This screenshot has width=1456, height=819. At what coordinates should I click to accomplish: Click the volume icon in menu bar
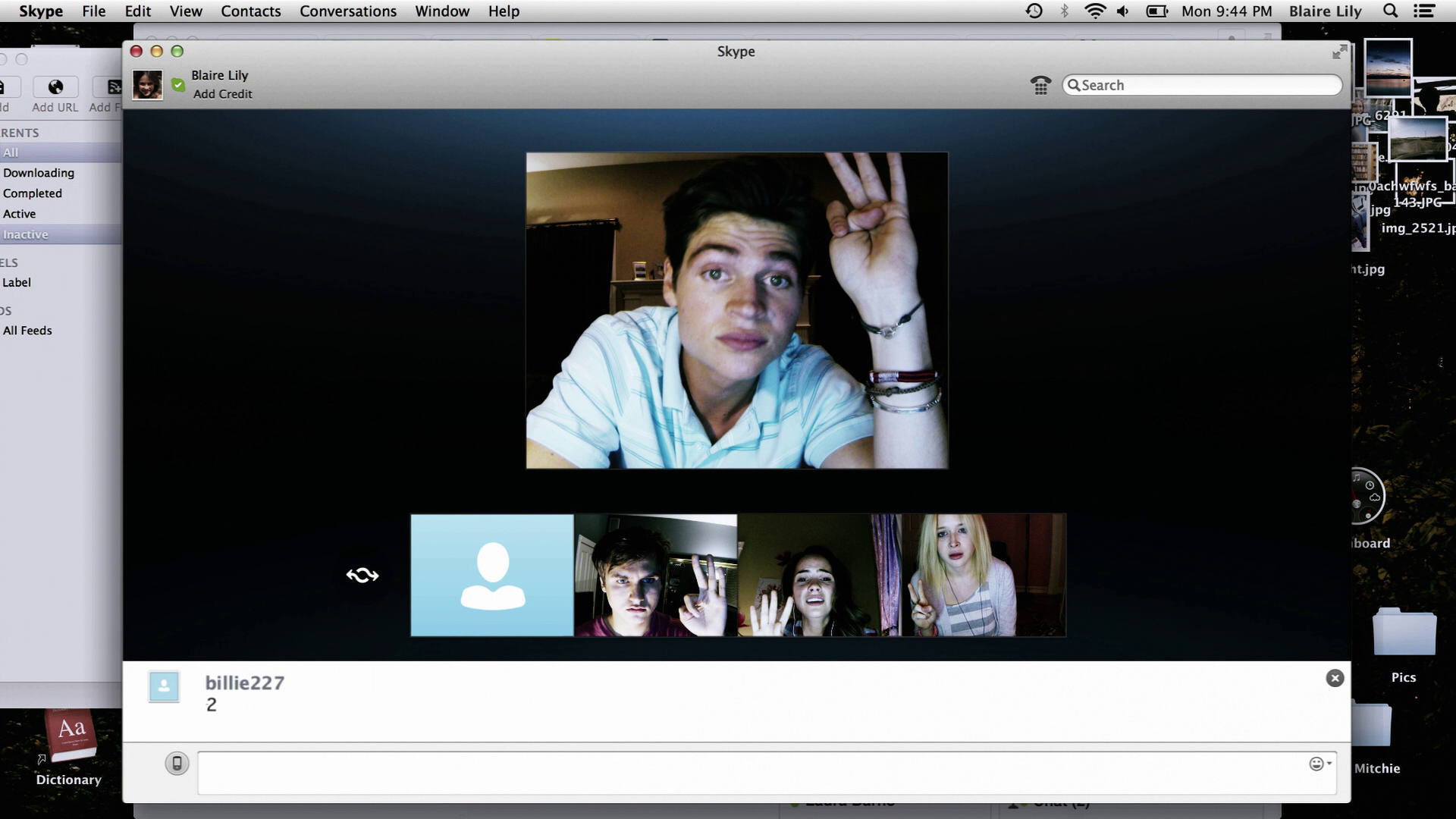[1123, 11]
